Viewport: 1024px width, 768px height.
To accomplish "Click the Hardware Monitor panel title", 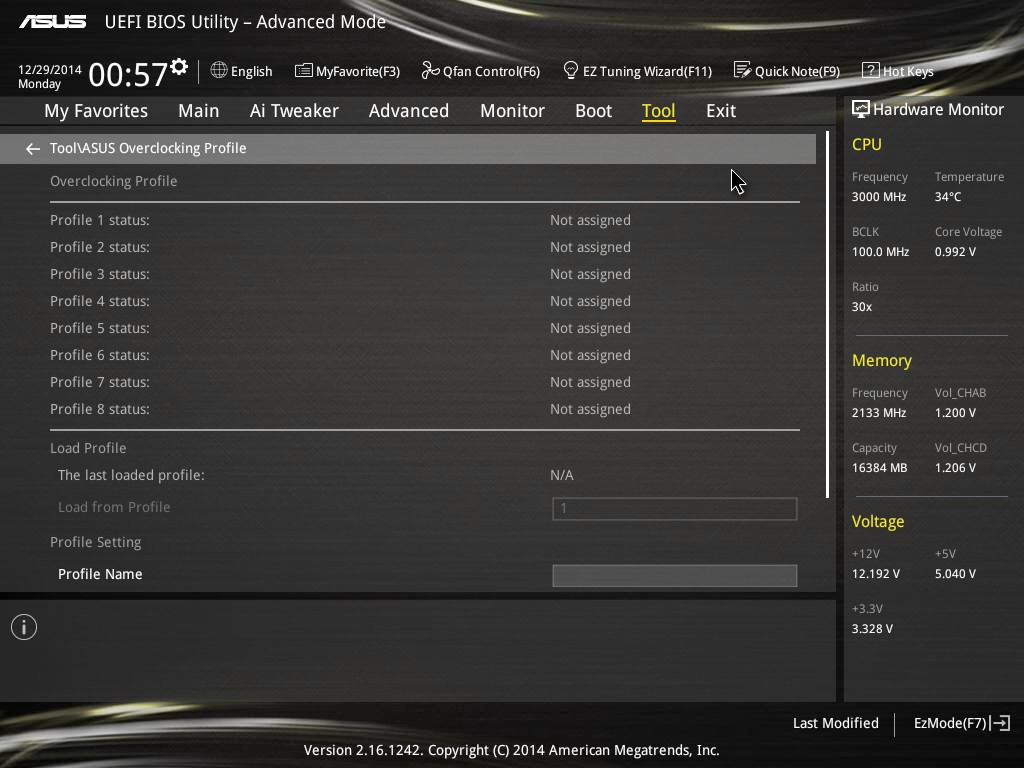I will tap(938, 110).
